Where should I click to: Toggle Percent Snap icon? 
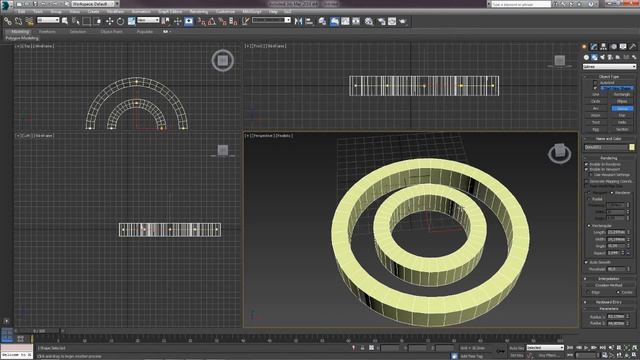222,21
